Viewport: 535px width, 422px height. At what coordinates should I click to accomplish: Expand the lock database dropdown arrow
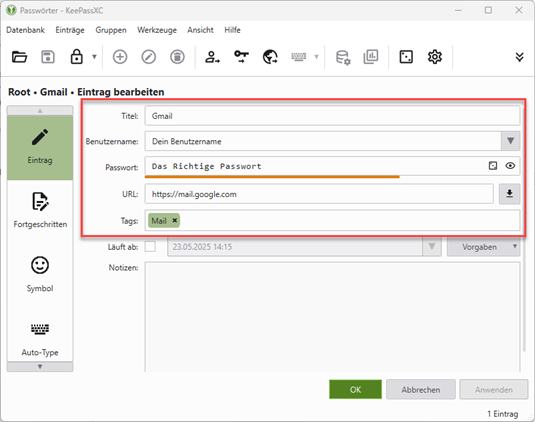pos(94,57)
